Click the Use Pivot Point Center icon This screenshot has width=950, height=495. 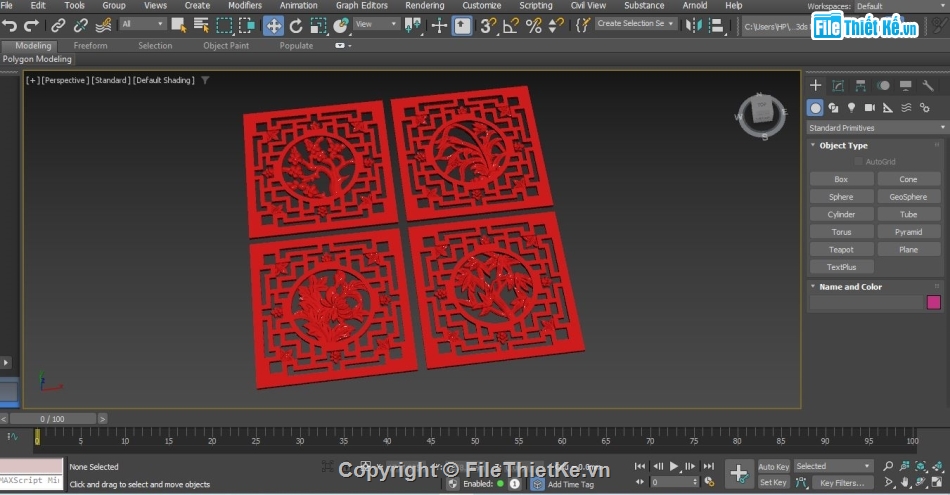pyautogui.click(x=413, y=25)
